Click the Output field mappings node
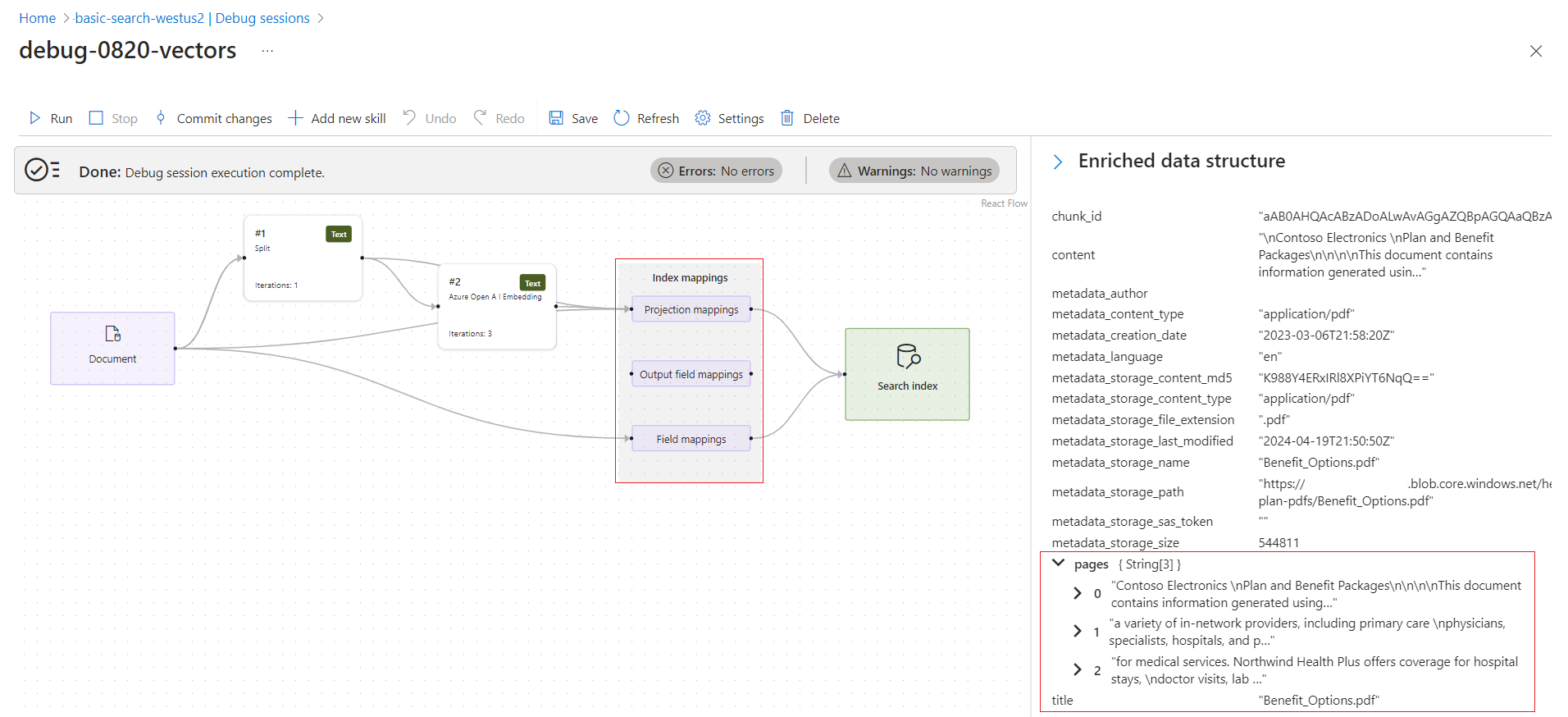The width and height of the screenshot is (1568, 717). [x=691, y=374]
